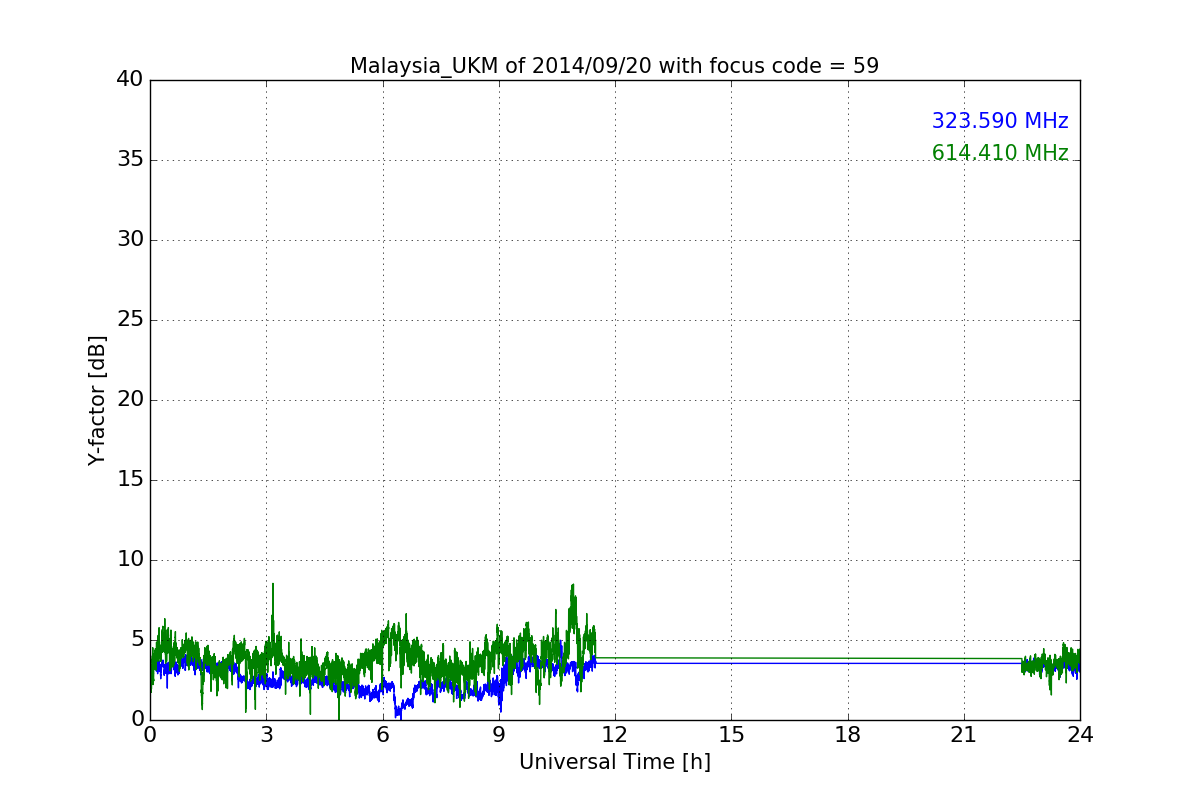The height and width of the screenshot is (800, 1200).
Task: Click the x-axis tick label '24'
Action: click(1080, 735)
